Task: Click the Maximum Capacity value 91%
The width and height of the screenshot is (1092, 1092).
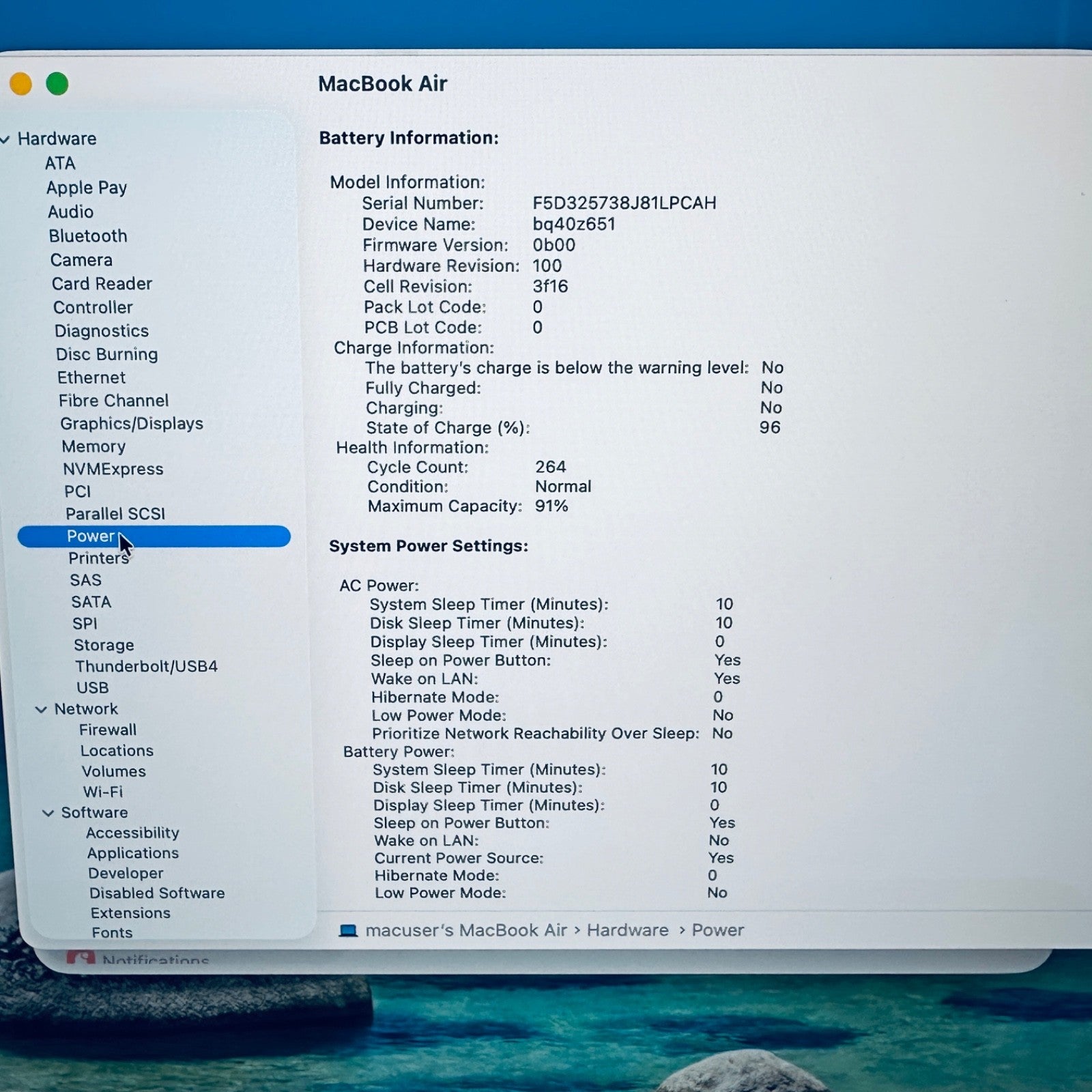Action: coord(551,506)
